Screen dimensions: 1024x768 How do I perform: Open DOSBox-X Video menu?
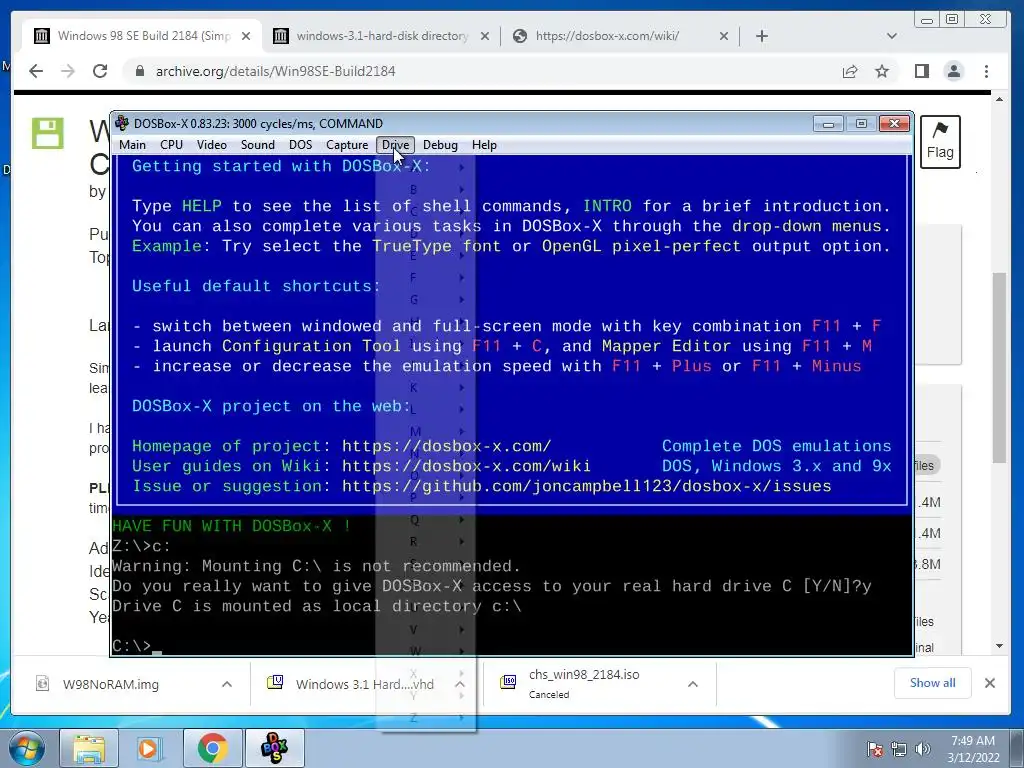212,145
